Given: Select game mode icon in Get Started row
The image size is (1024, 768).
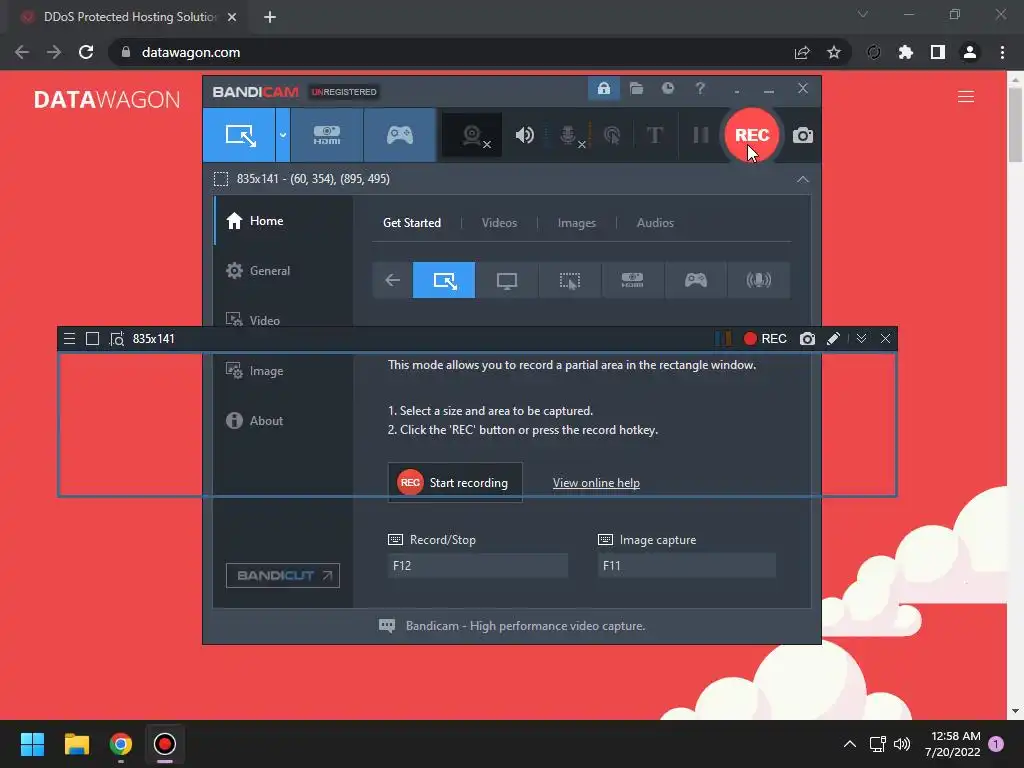Looking at the screenshot, I should point(696,280).
